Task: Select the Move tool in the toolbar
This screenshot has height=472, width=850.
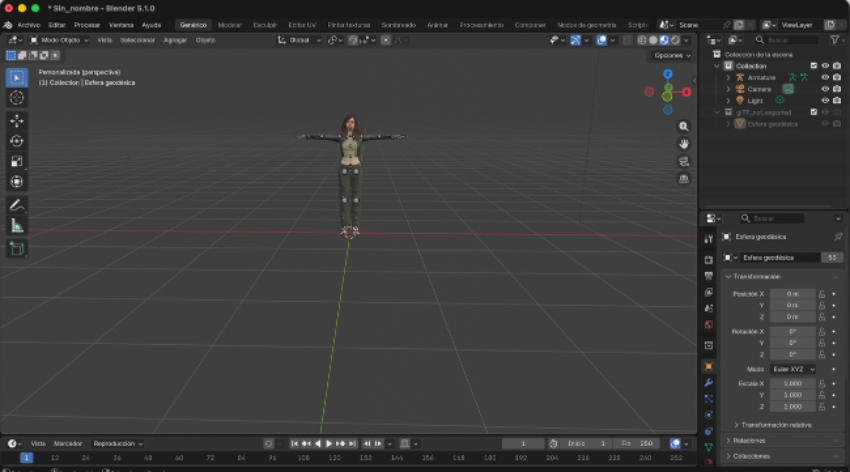Action: pyautogui.click(x=16, y=120)
